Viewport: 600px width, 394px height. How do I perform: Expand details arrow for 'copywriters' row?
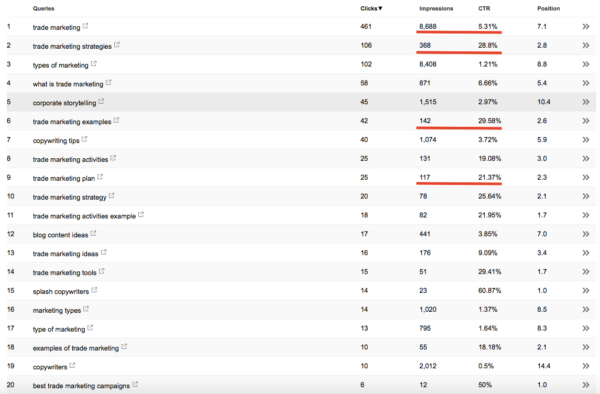tap(586, 366)
